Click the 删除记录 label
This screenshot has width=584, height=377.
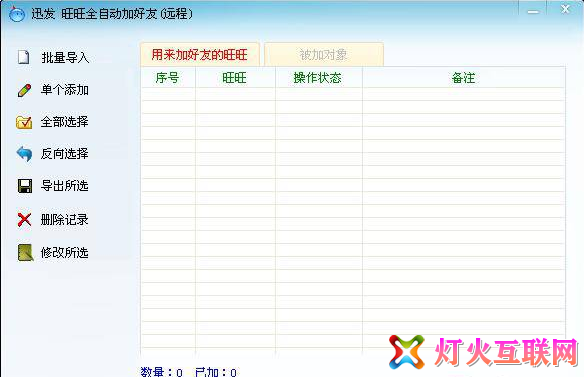65,219
